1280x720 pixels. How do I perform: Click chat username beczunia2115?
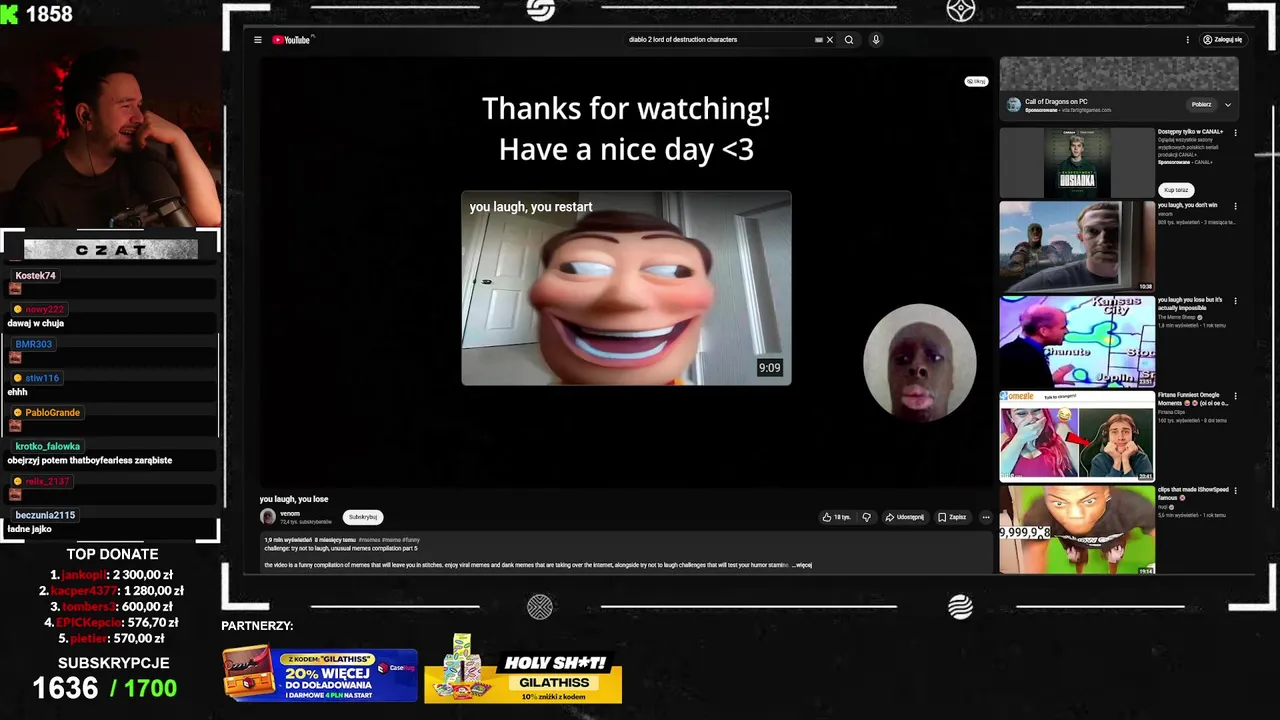point(45,515)
